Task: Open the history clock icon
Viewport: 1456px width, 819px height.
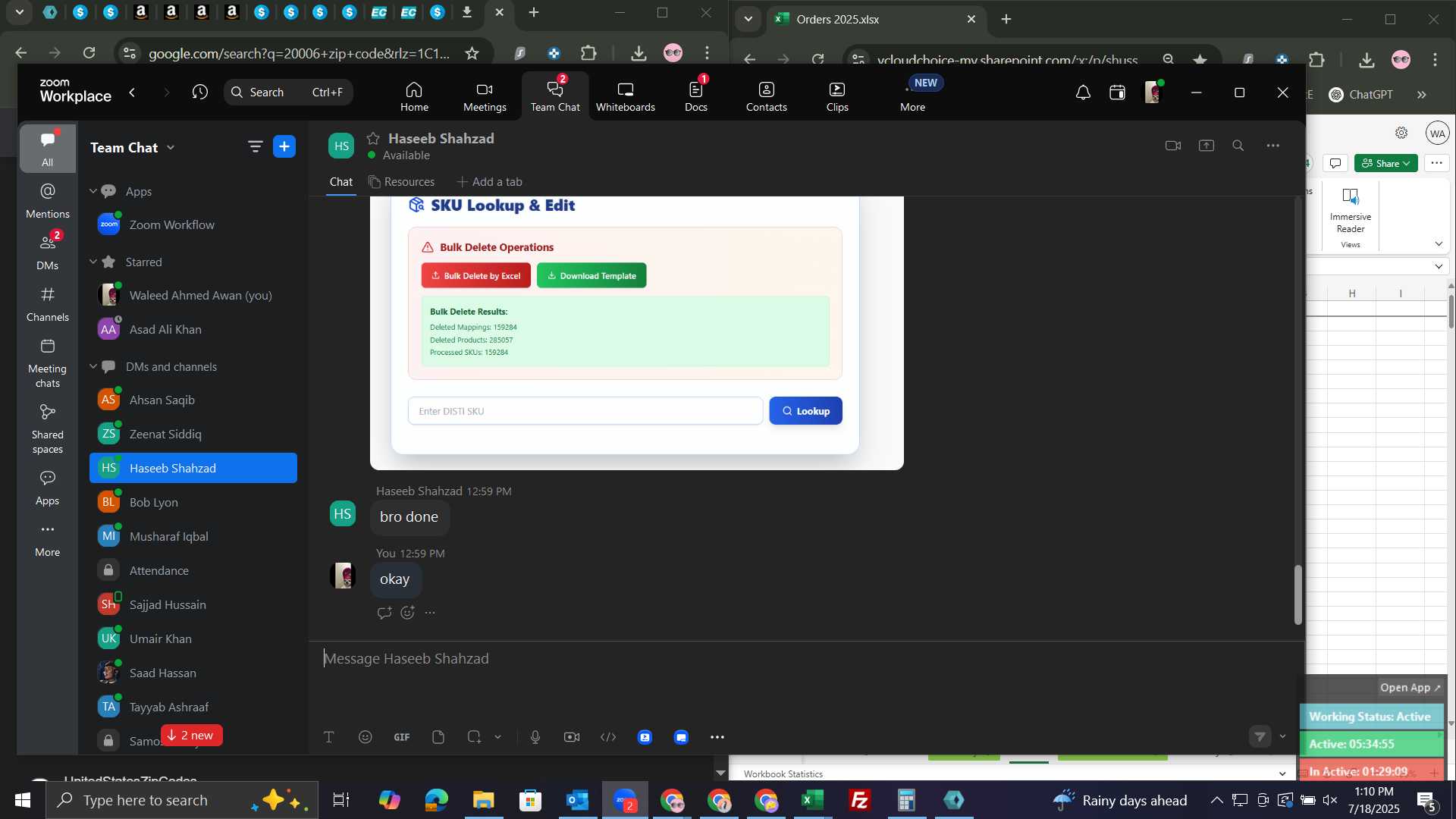Action: pos(200,93)
